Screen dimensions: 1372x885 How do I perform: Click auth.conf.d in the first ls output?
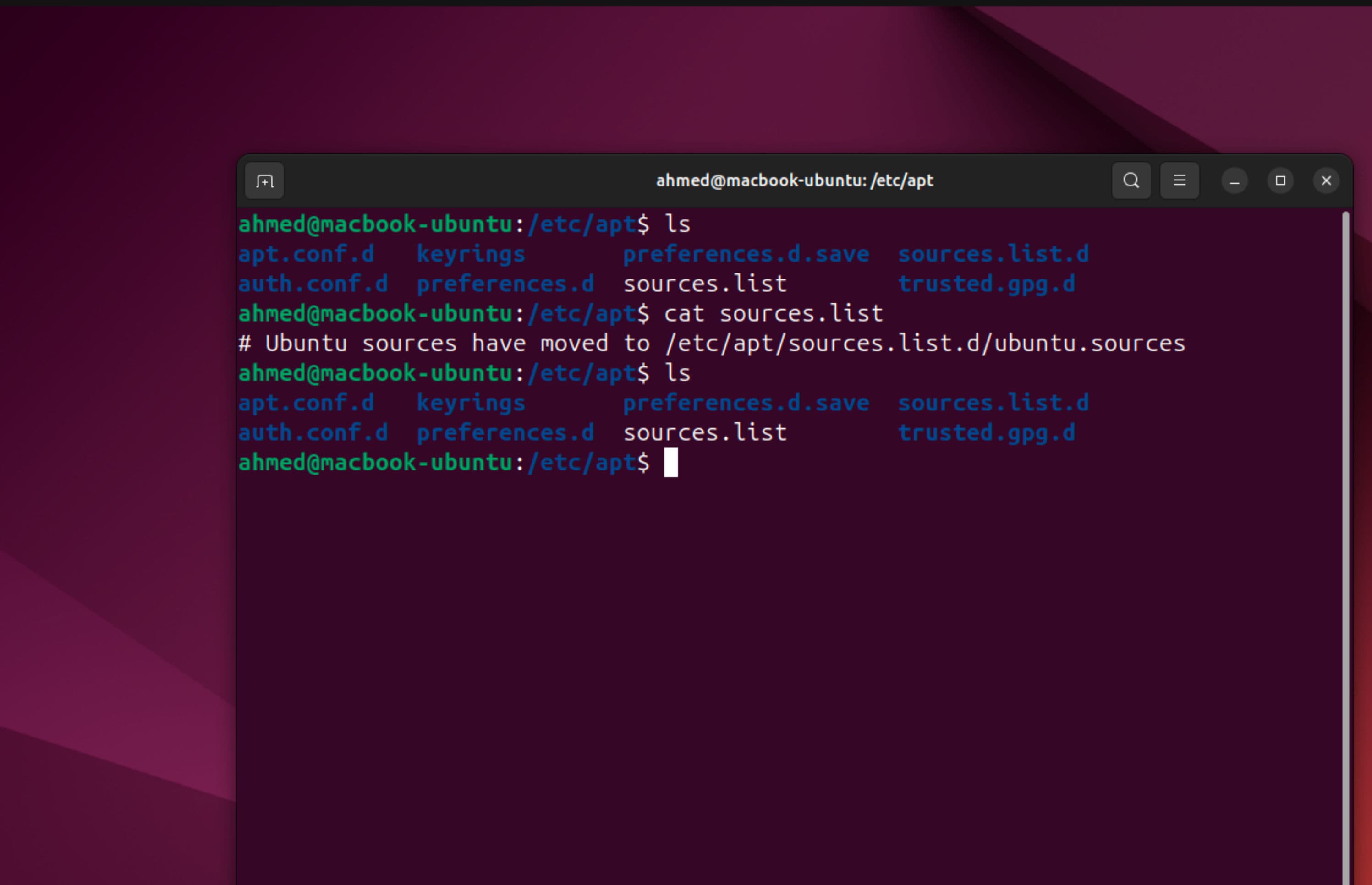313,284
